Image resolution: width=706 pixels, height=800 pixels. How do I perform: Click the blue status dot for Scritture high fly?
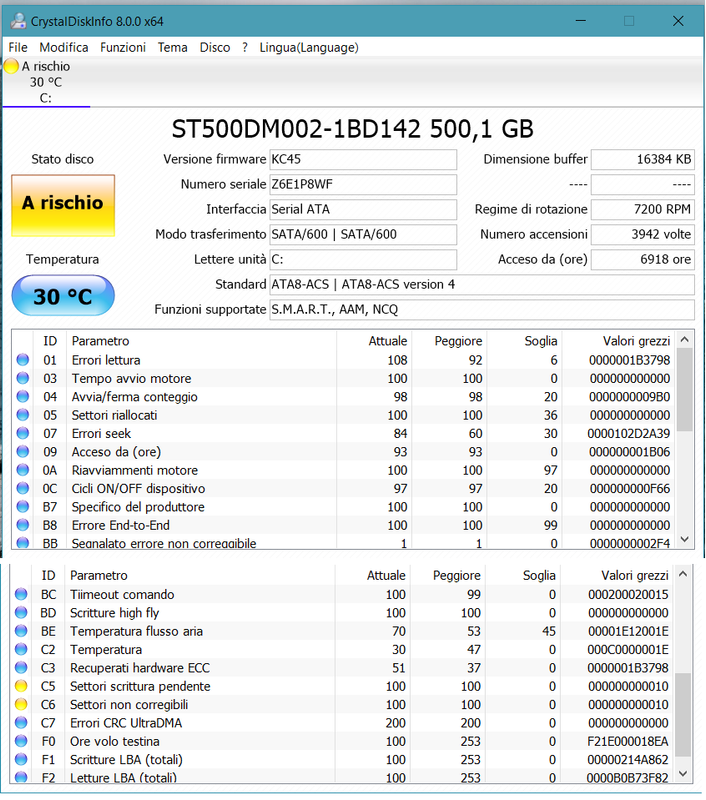click(x=21, y=612)
